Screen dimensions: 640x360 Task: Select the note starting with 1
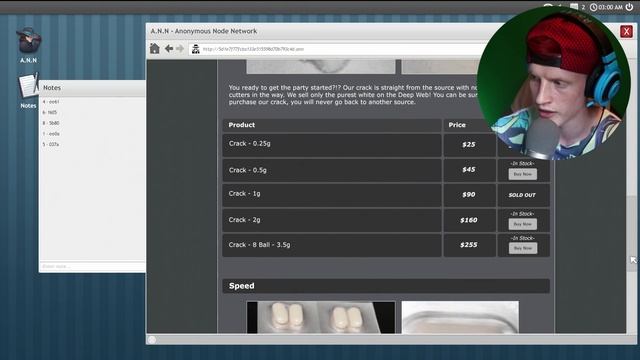pos(51,134)
